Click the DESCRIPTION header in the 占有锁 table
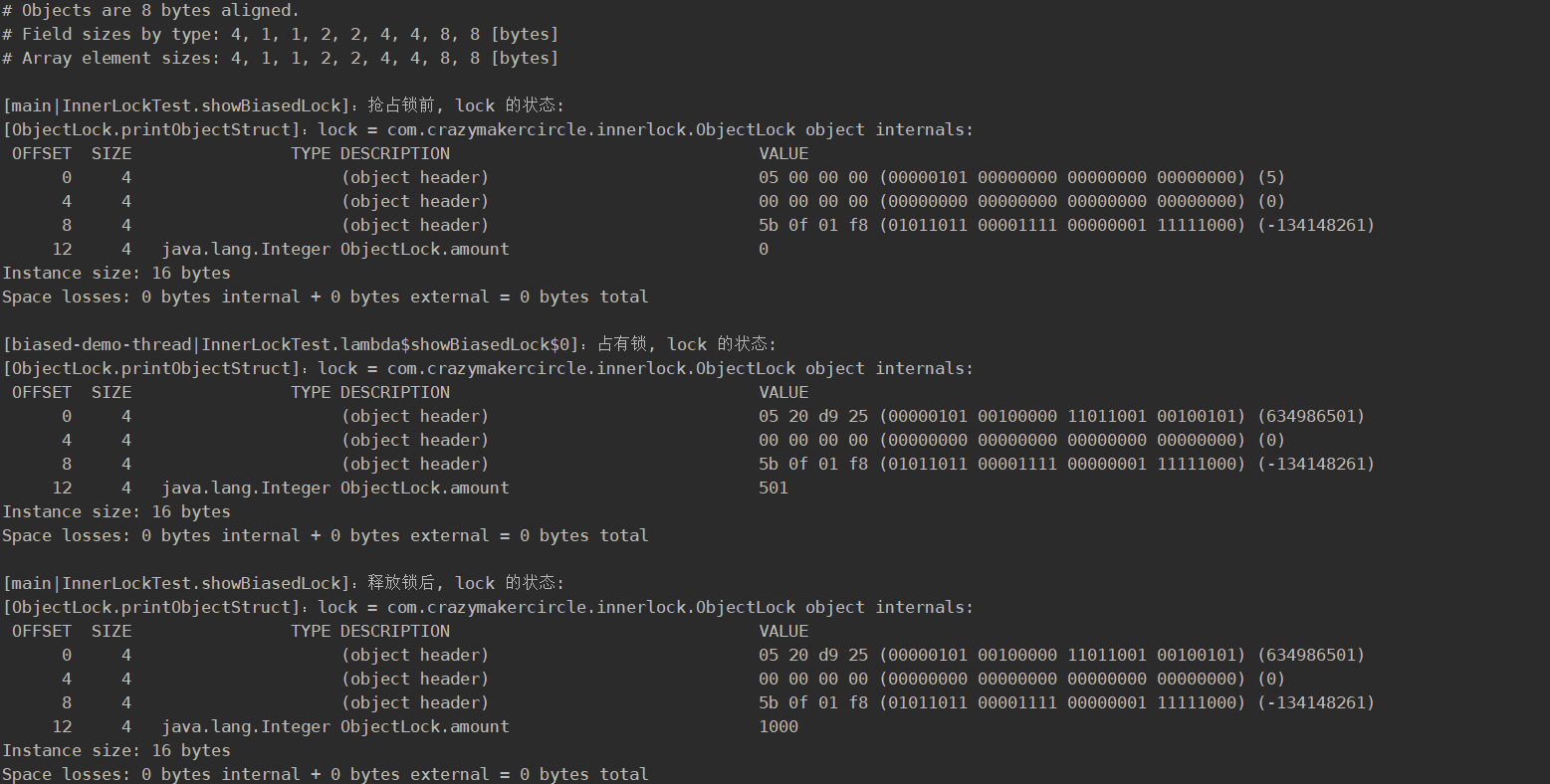The width and height of the screenshot is (1550, 784). pos(394,392)
